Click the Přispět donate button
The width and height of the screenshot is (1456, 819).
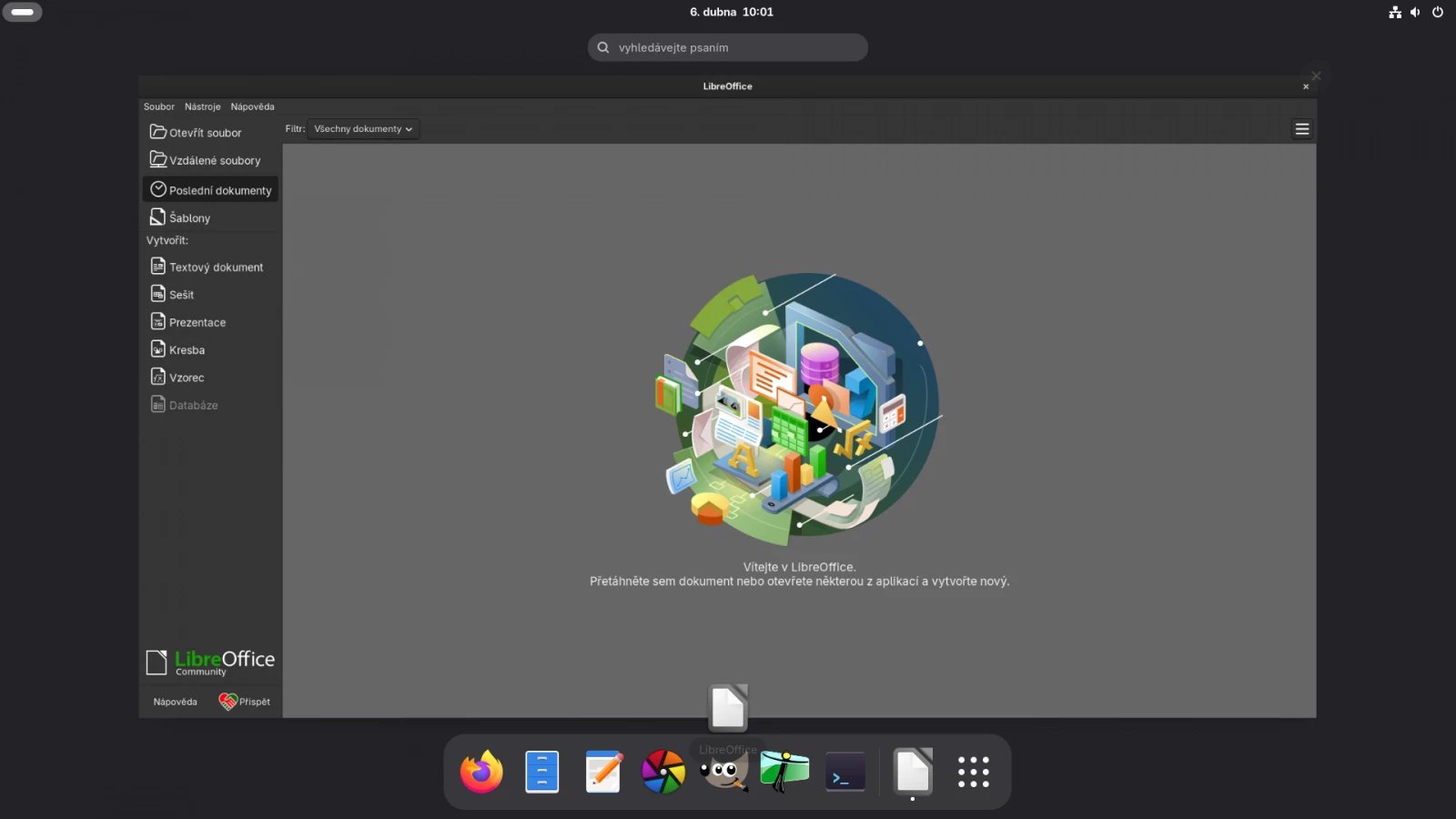[245, 702]
